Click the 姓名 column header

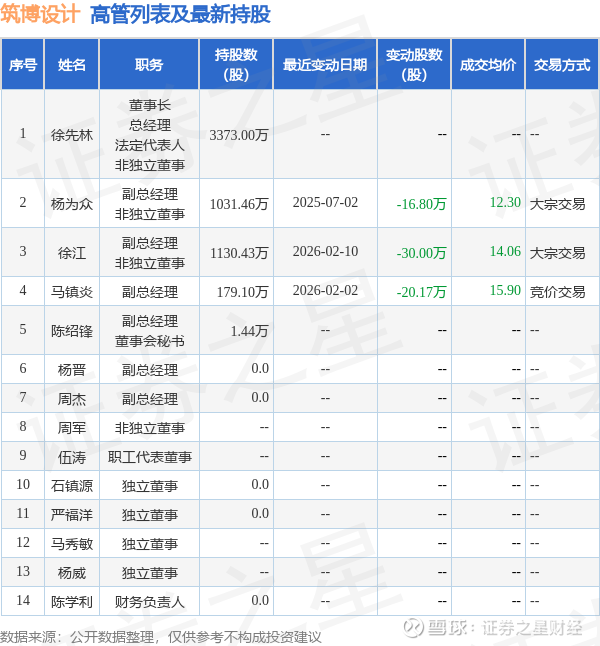point(72,65)
